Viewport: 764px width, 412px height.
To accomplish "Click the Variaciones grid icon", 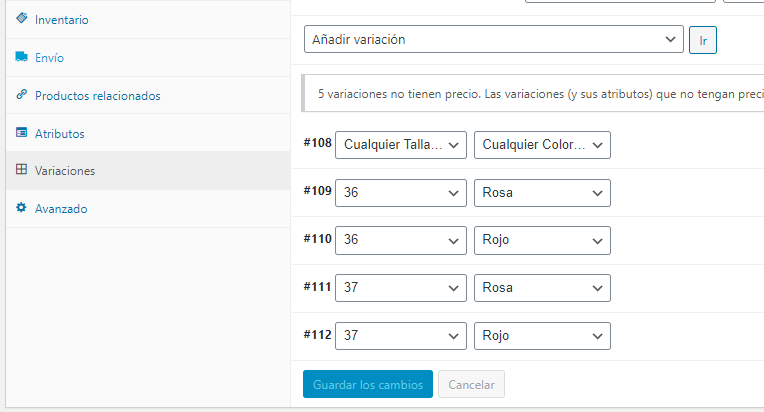I will (x=21, y=170).
